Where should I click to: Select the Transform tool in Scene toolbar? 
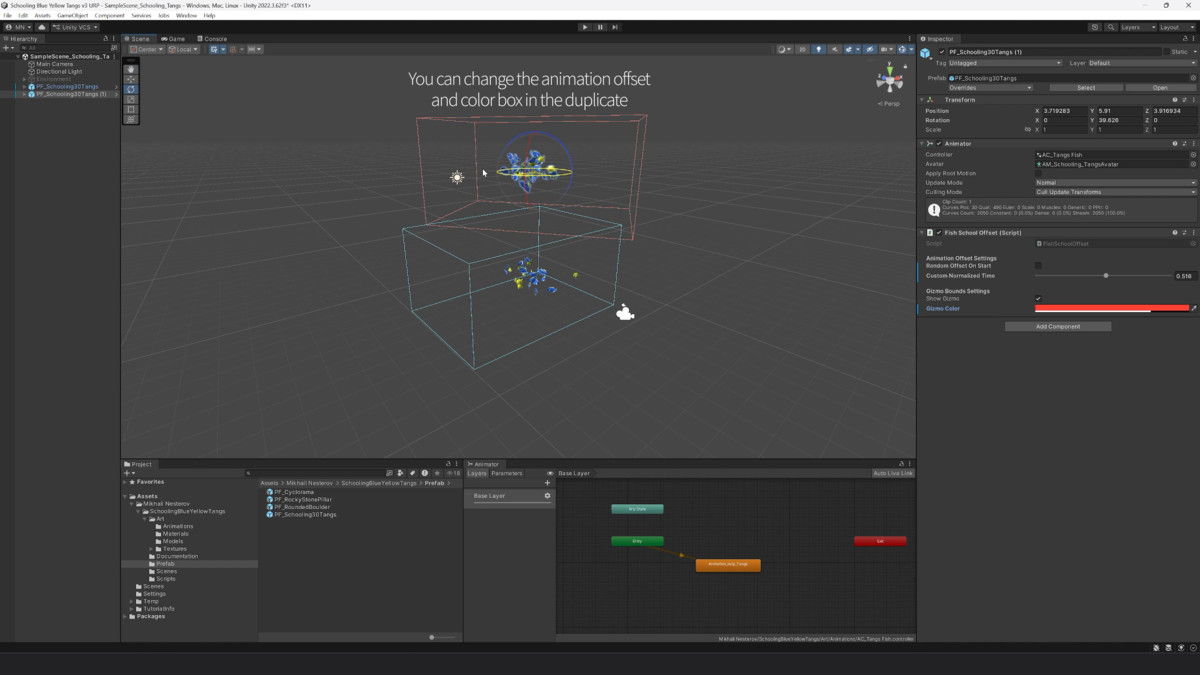click(130, 119)
